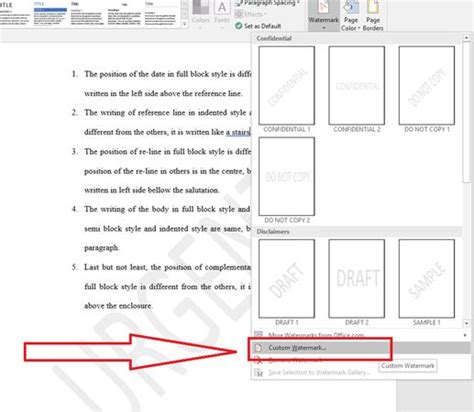
Task: Click the Save Selection gallery icon
Action: [259, 372]
